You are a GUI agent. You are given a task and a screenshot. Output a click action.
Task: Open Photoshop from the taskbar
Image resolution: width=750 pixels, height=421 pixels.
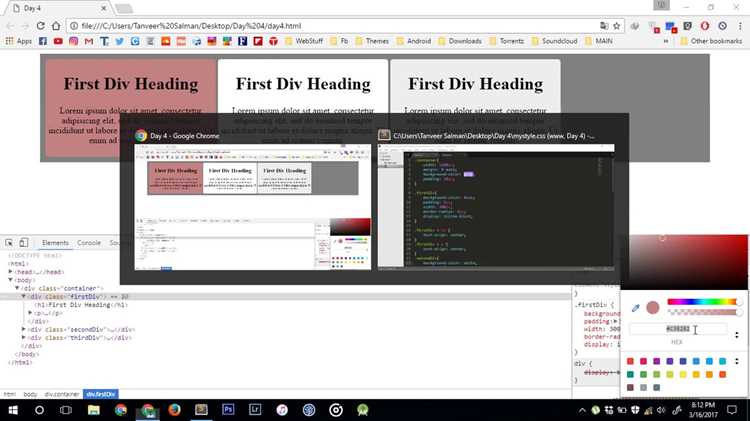228,410
